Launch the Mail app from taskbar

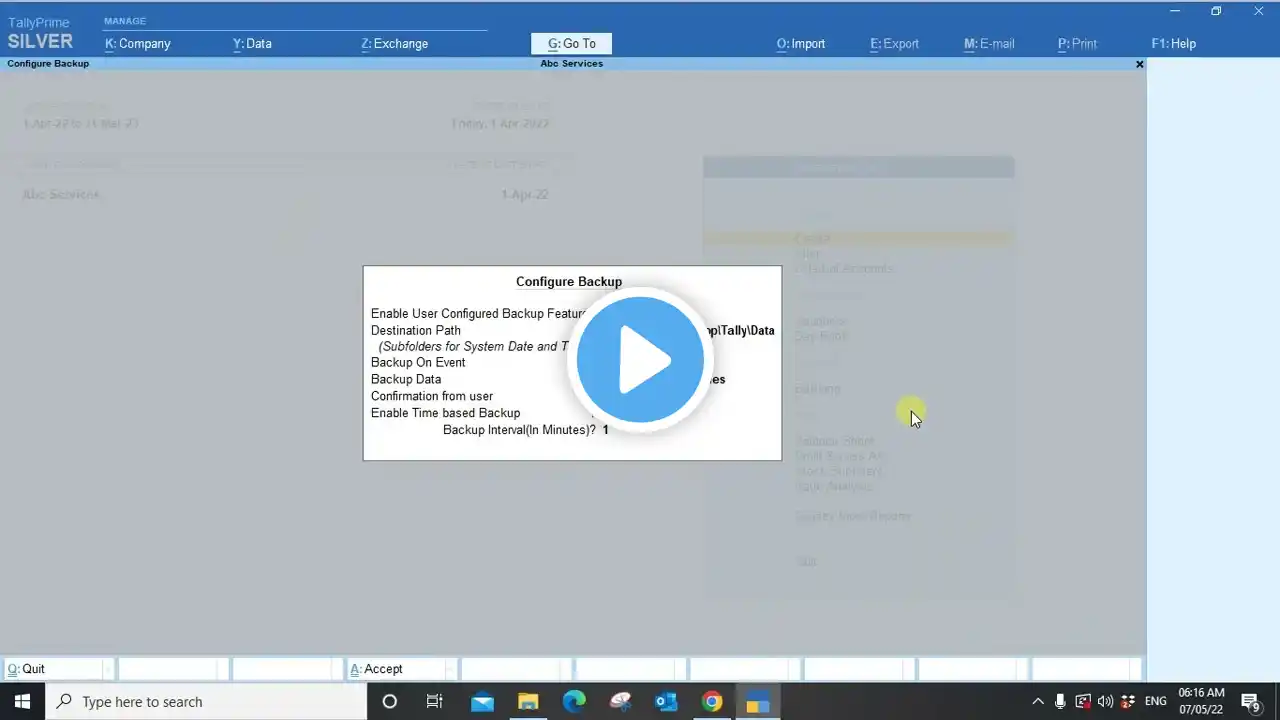(482, 701)
